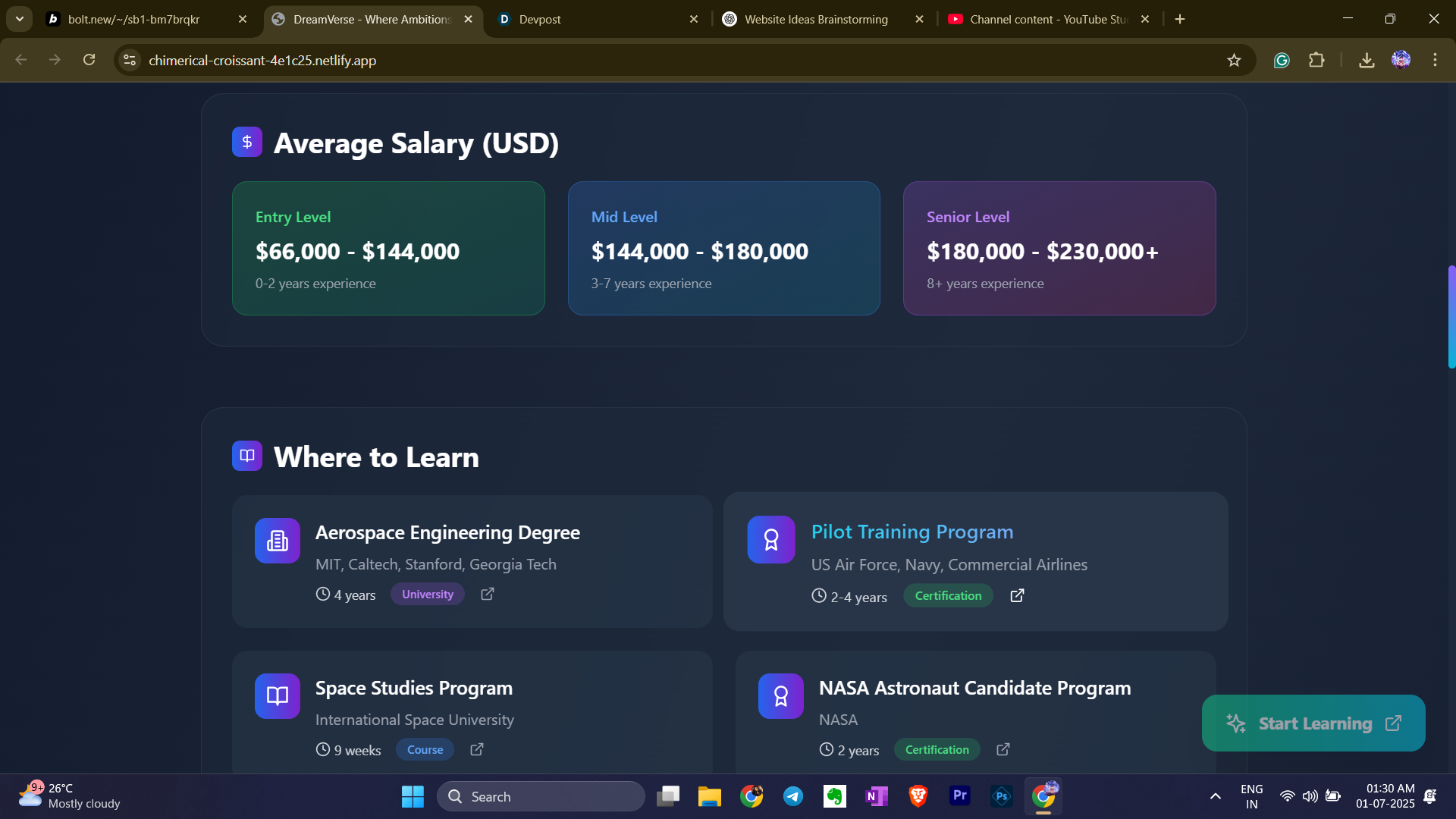
Task: Click the page vertical scrollbar thumb
Action: 1451,317
